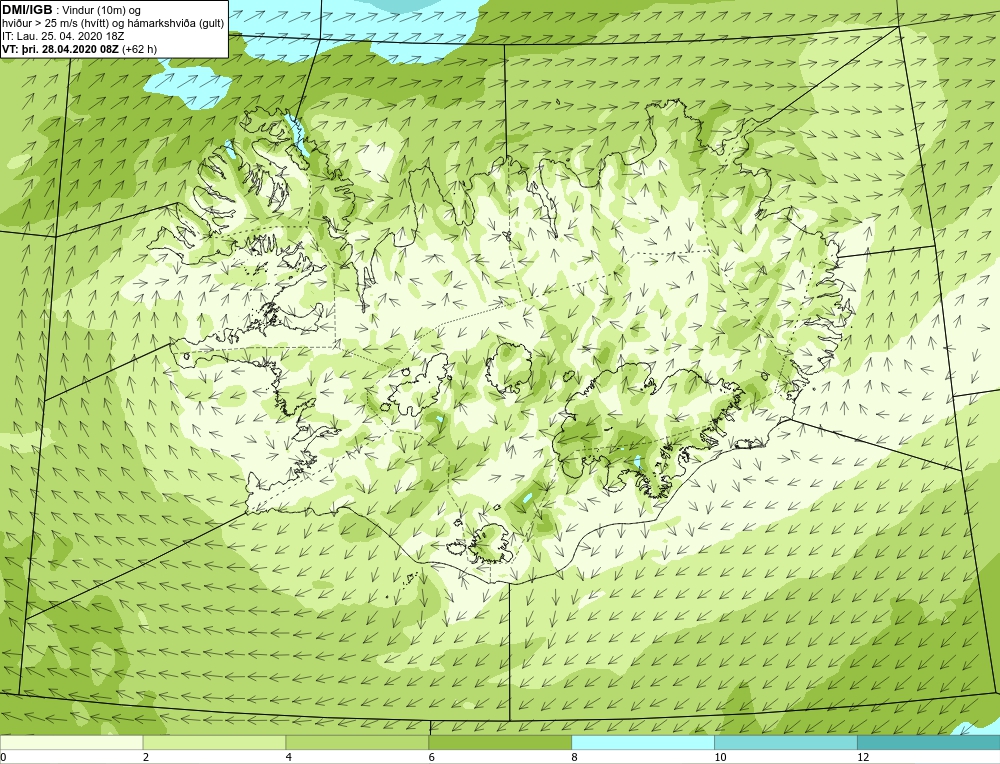Click the legend value '12'
The height and width of the screenshot is (764, 1000).
[x=863, y=757]
